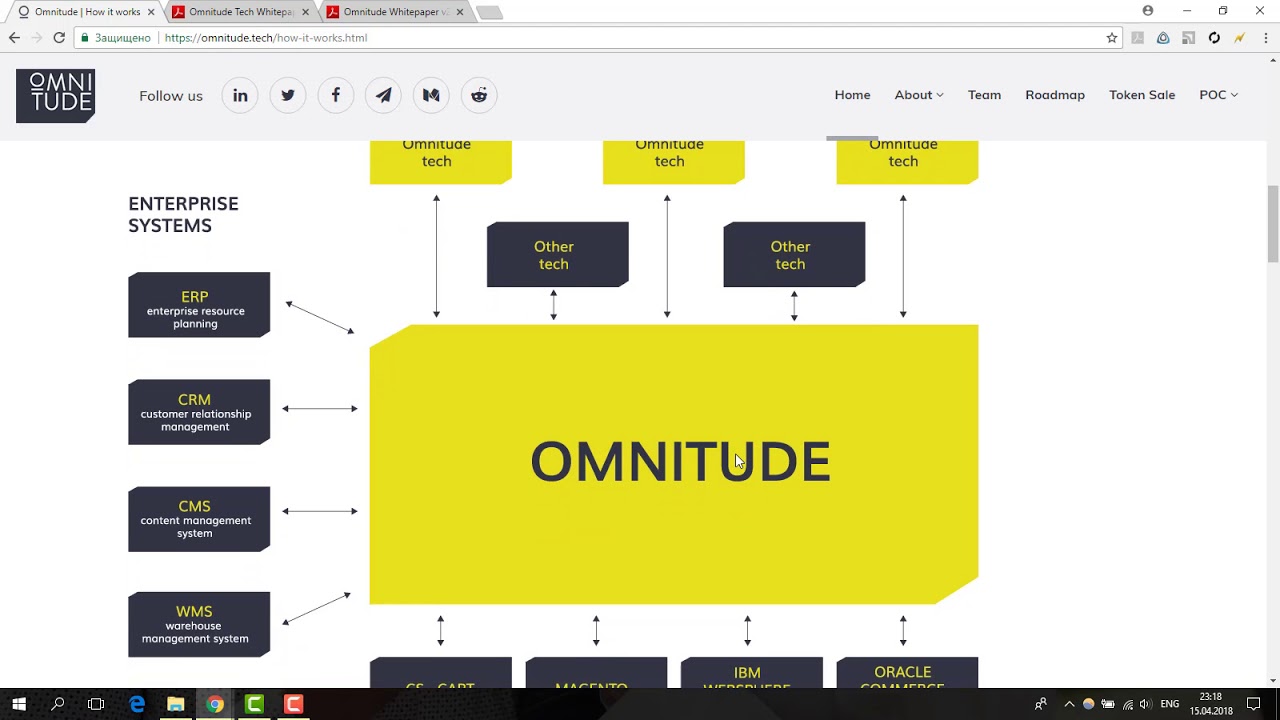Open Omnitude's LinkedIn page icon

[x=240, y=95]
